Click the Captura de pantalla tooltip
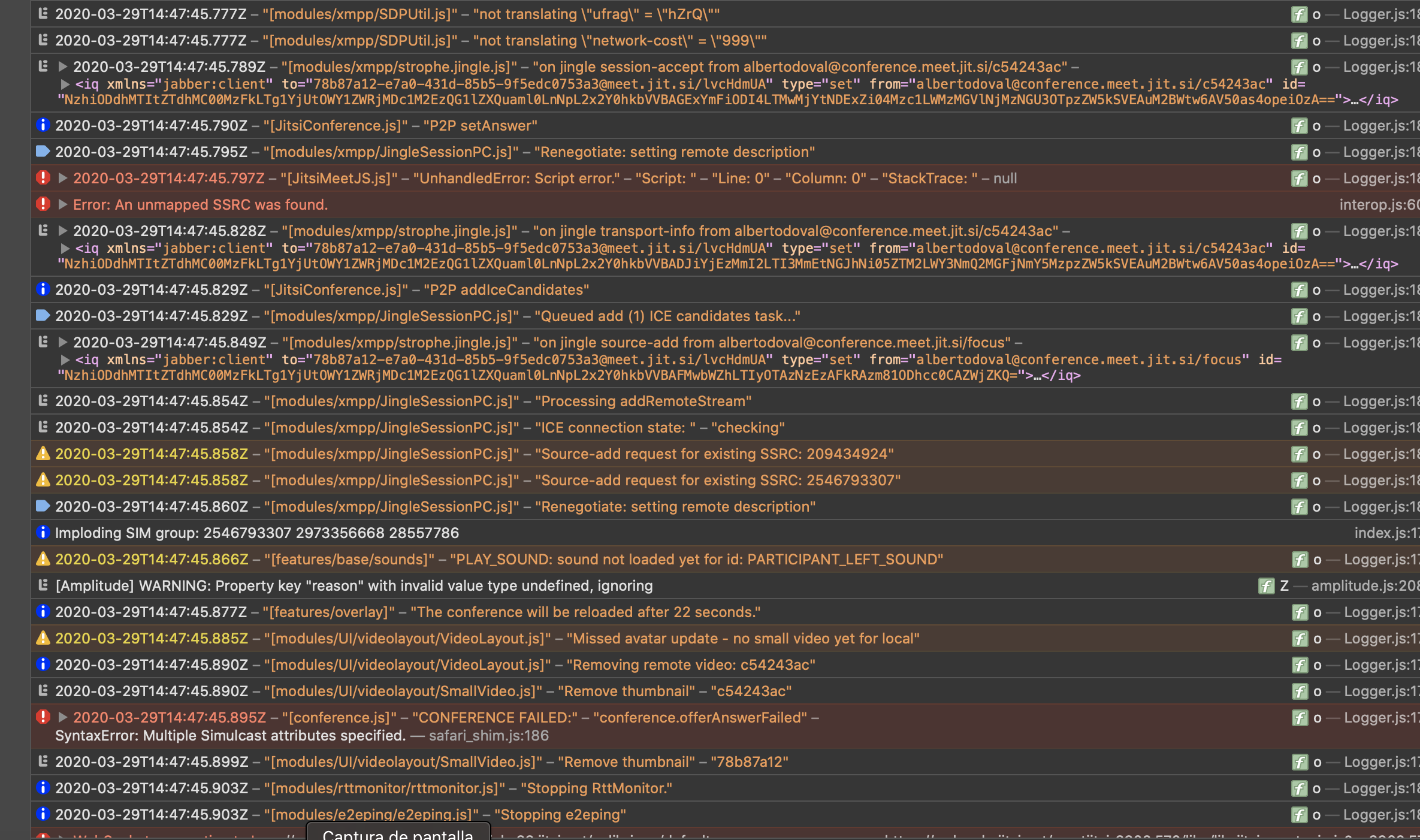 pos(398,833)
